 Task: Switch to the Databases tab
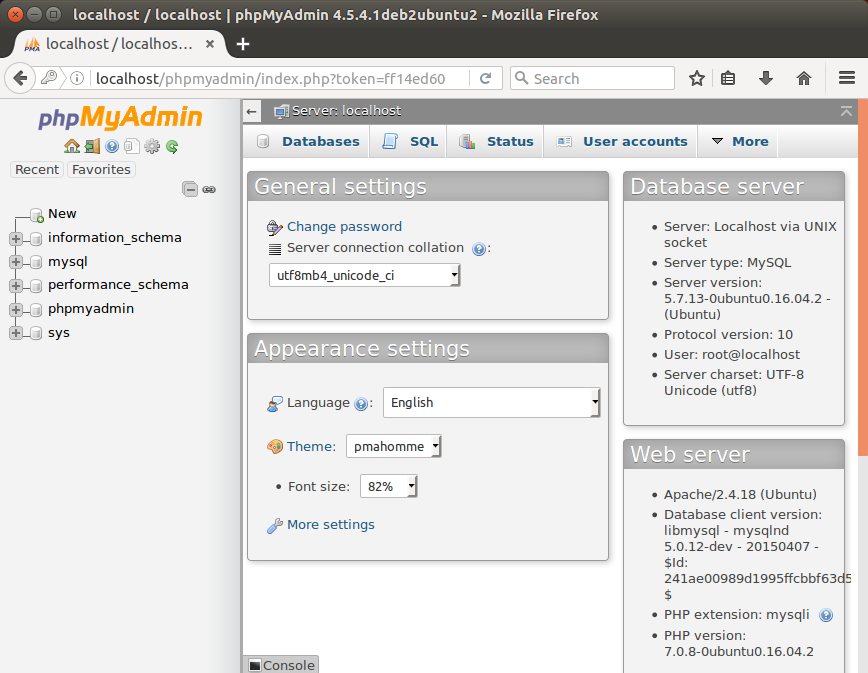click(x=308, y=142)
